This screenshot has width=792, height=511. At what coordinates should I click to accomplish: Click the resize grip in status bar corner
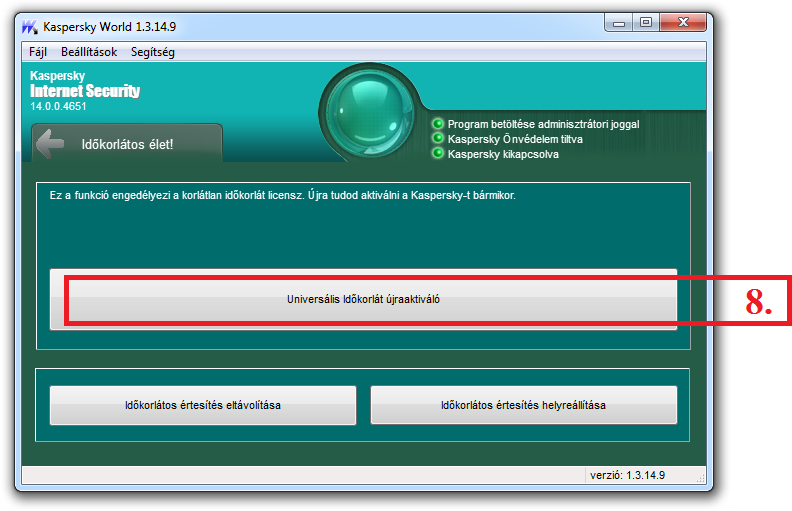[x=700, y=475]
